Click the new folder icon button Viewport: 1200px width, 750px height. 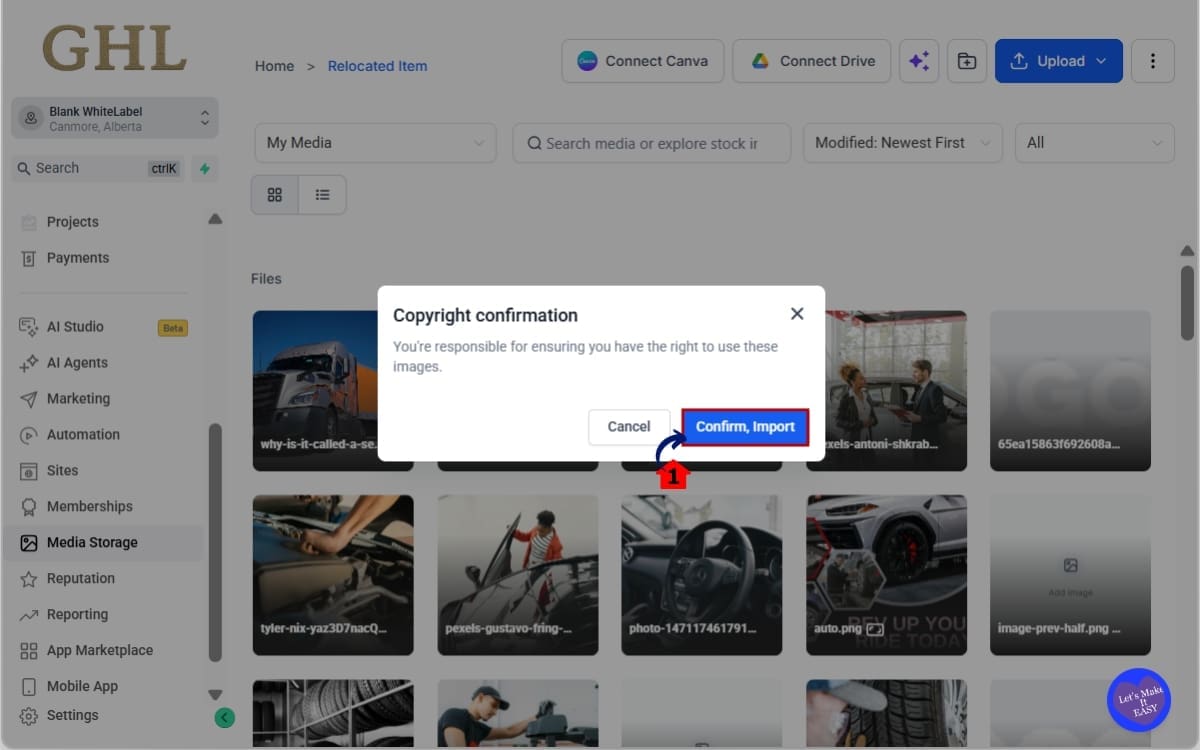967,61
